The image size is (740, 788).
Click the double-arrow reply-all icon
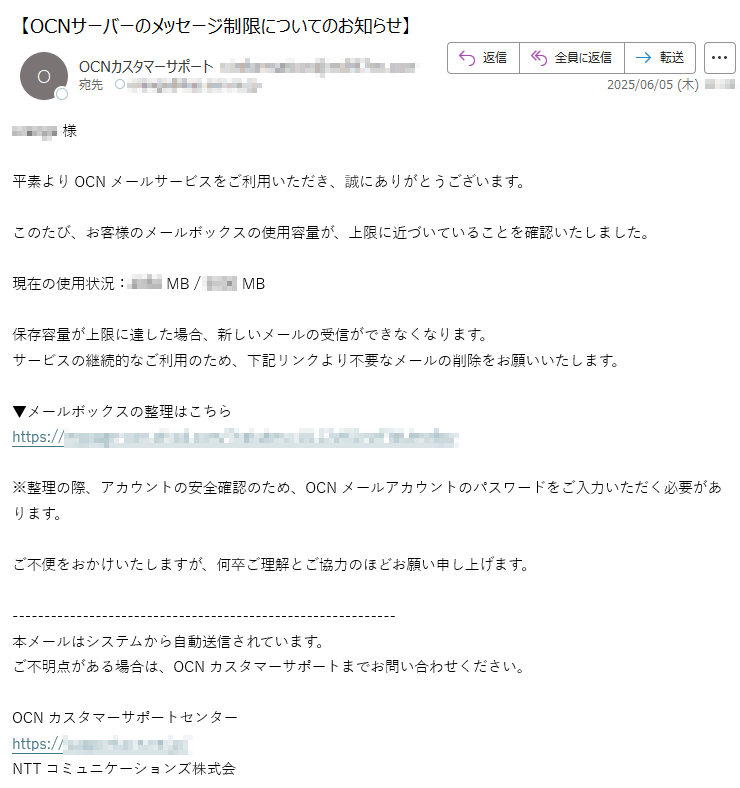point(539,58)
